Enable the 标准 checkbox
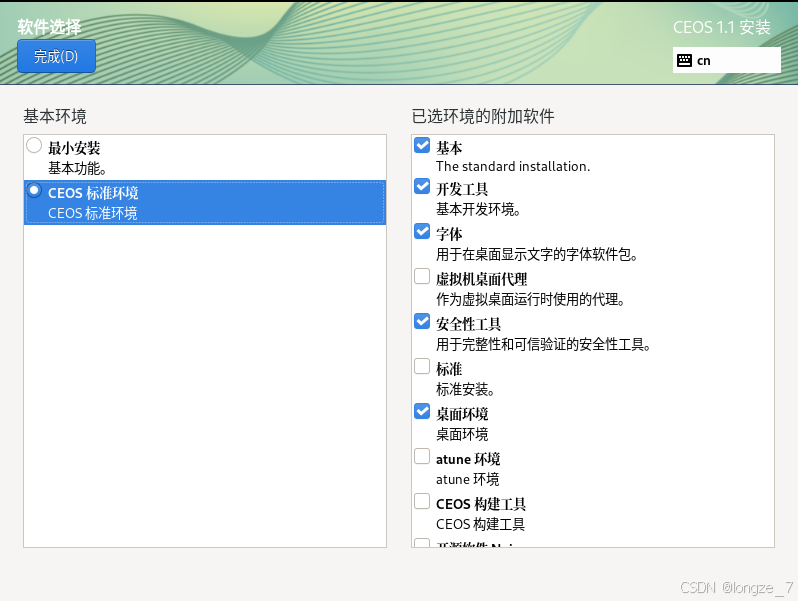 (x=422, y=366)
